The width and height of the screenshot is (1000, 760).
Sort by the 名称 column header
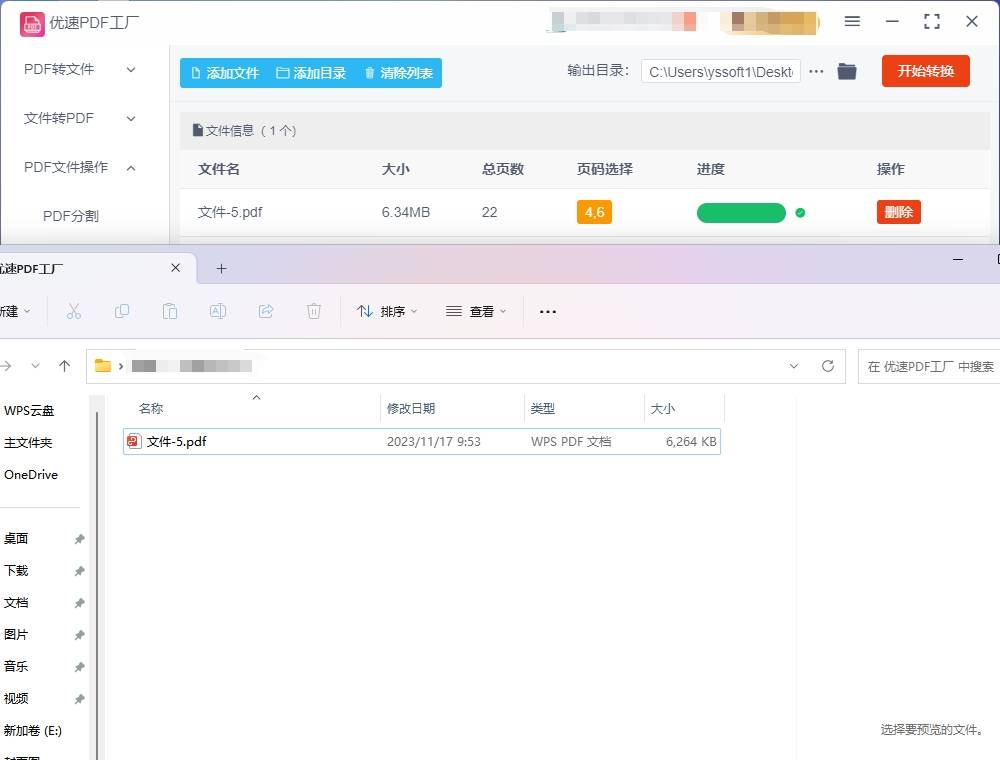pyautogui.click(x=151, y=409)
